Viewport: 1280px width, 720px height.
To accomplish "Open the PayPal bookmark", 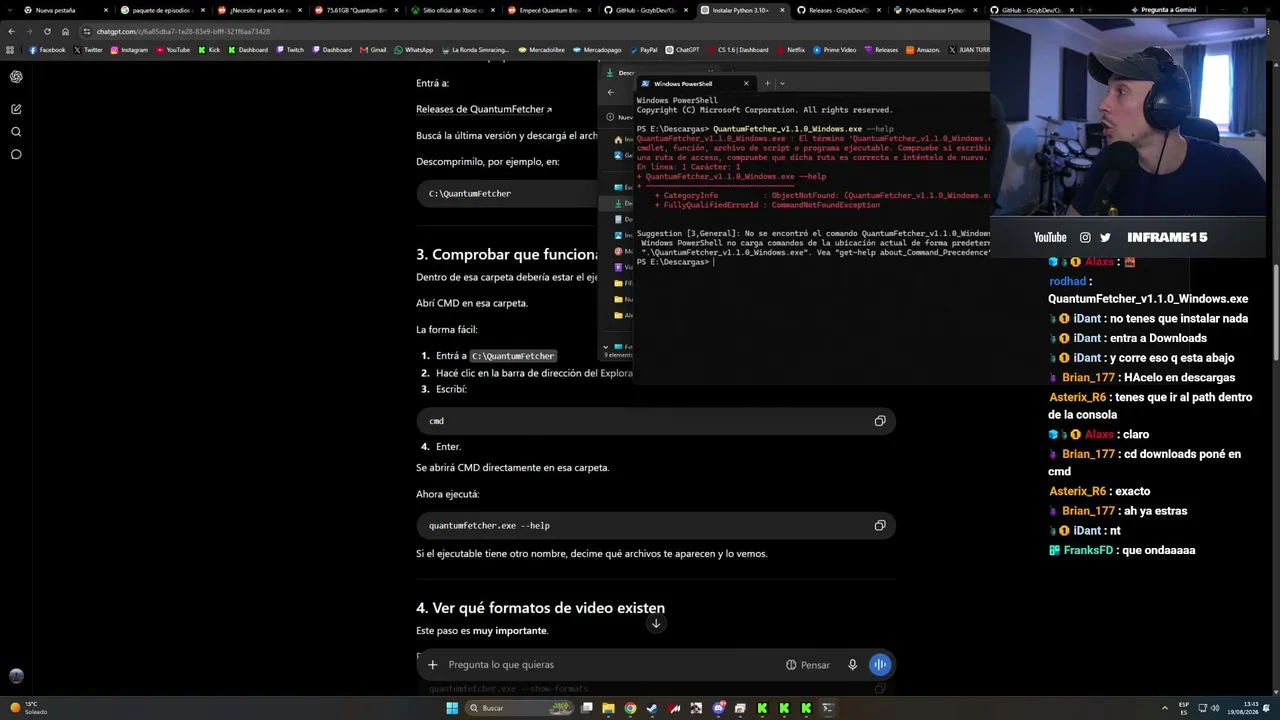I will [x=643, y=49].
